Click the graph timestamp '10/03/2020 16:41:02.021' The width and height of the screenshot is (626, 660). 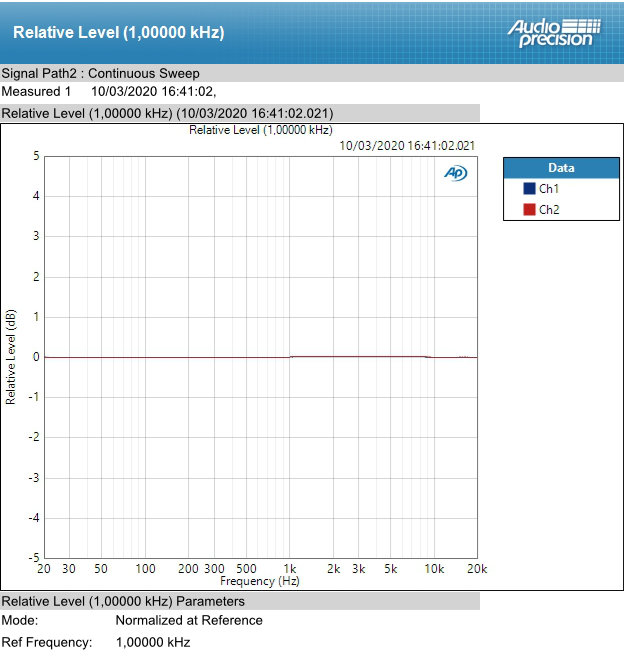click(407, 146)
